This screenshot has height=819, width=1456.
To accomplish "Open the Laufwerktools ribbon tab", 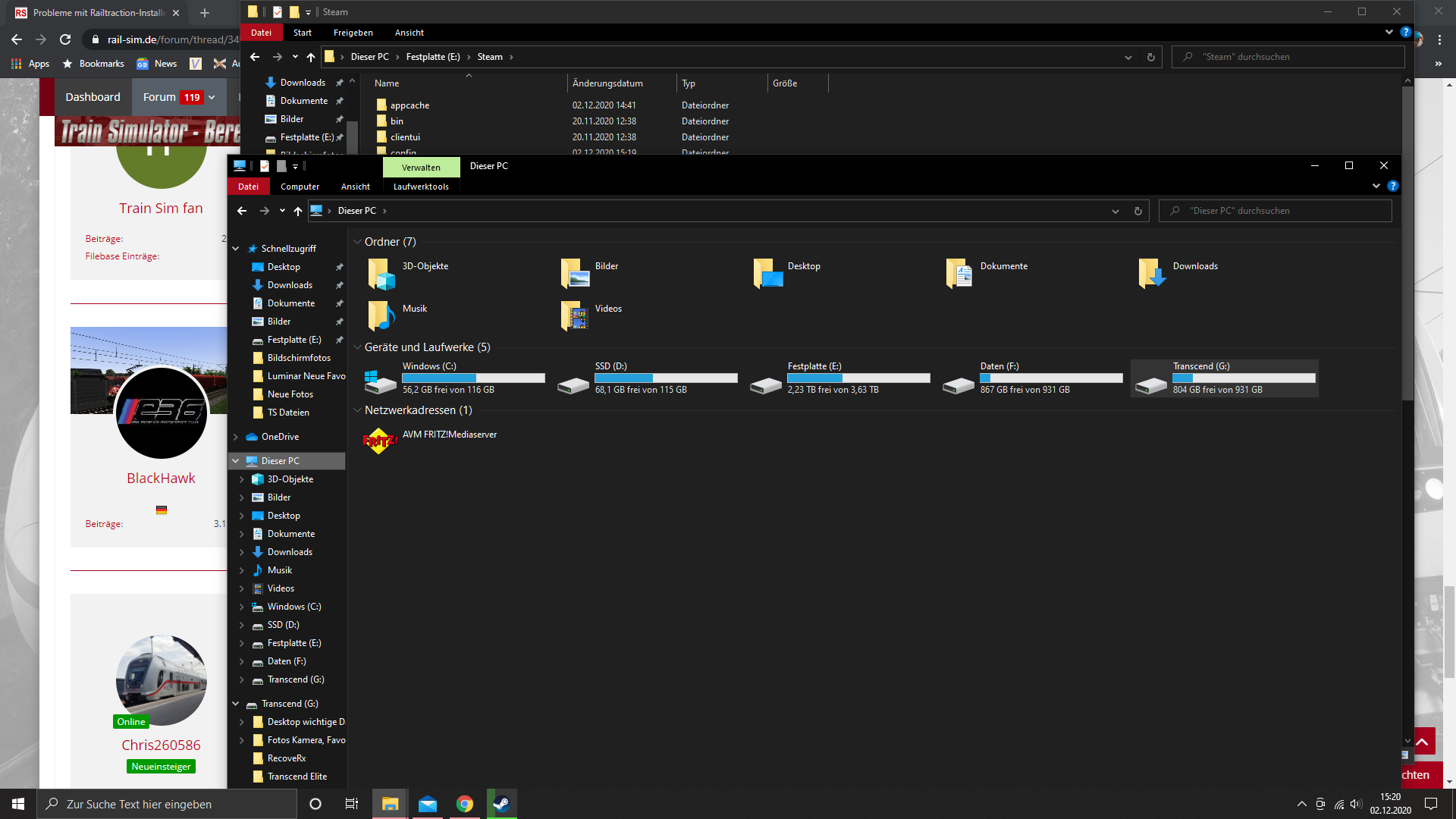I will (421, 187).
